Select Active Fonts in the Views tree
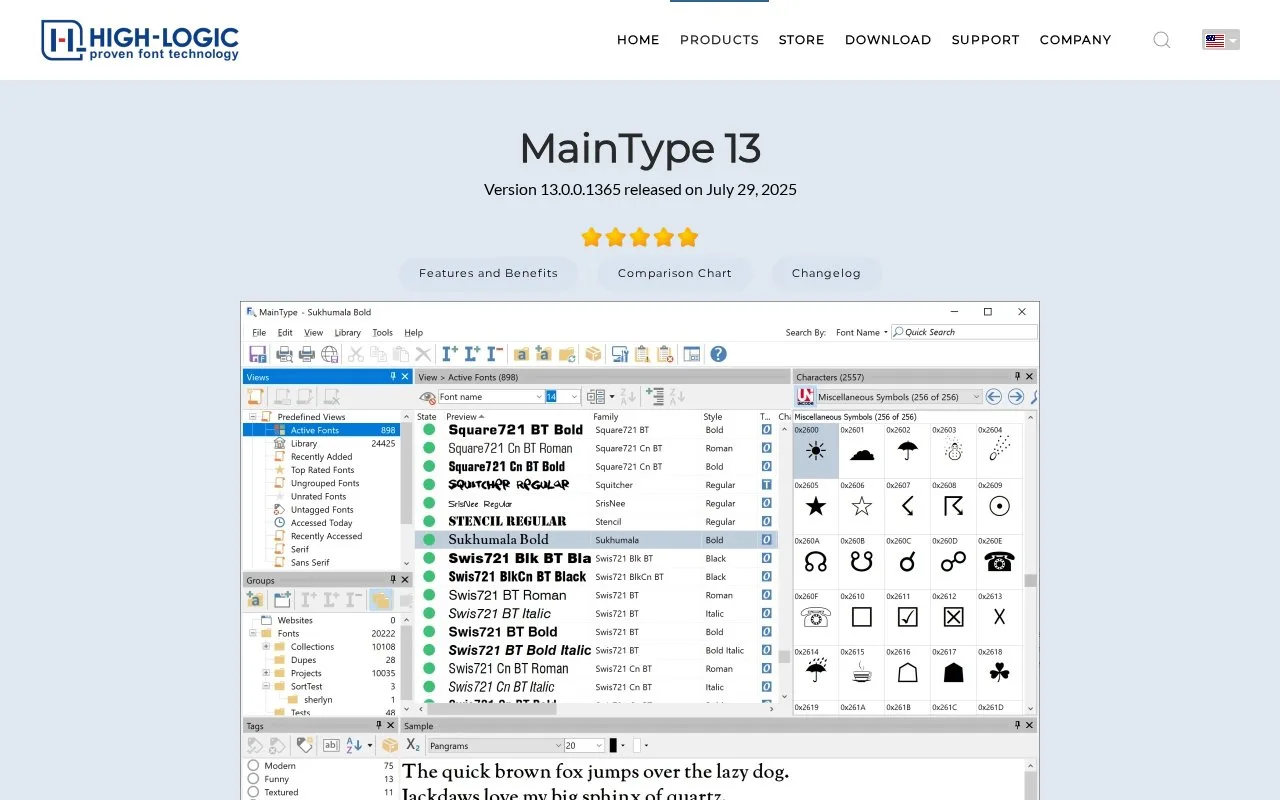Screen dimensions: 1280x800 tap(321, 430)
